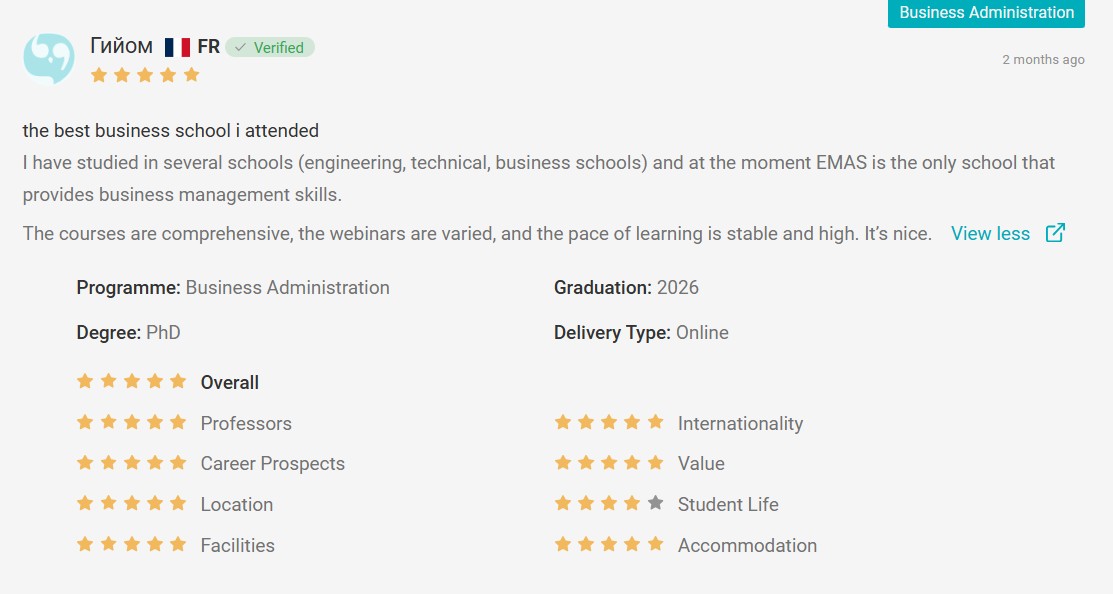Click the Programme value Business Administration
The image size is (1113, 594).
click(x=287, y=287)
